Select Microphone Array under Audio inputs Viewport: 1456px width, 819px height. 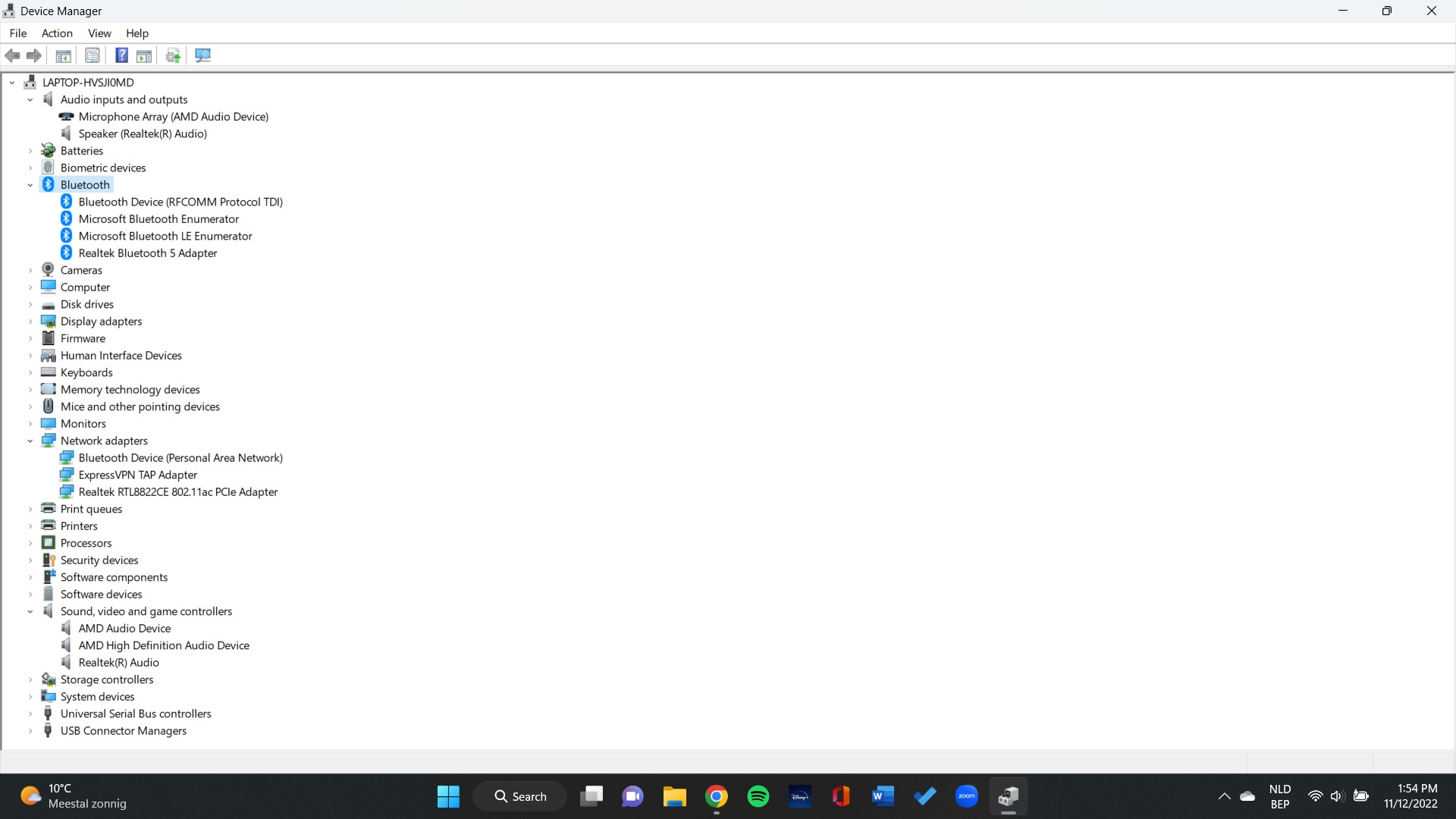(x=174, y=116)
